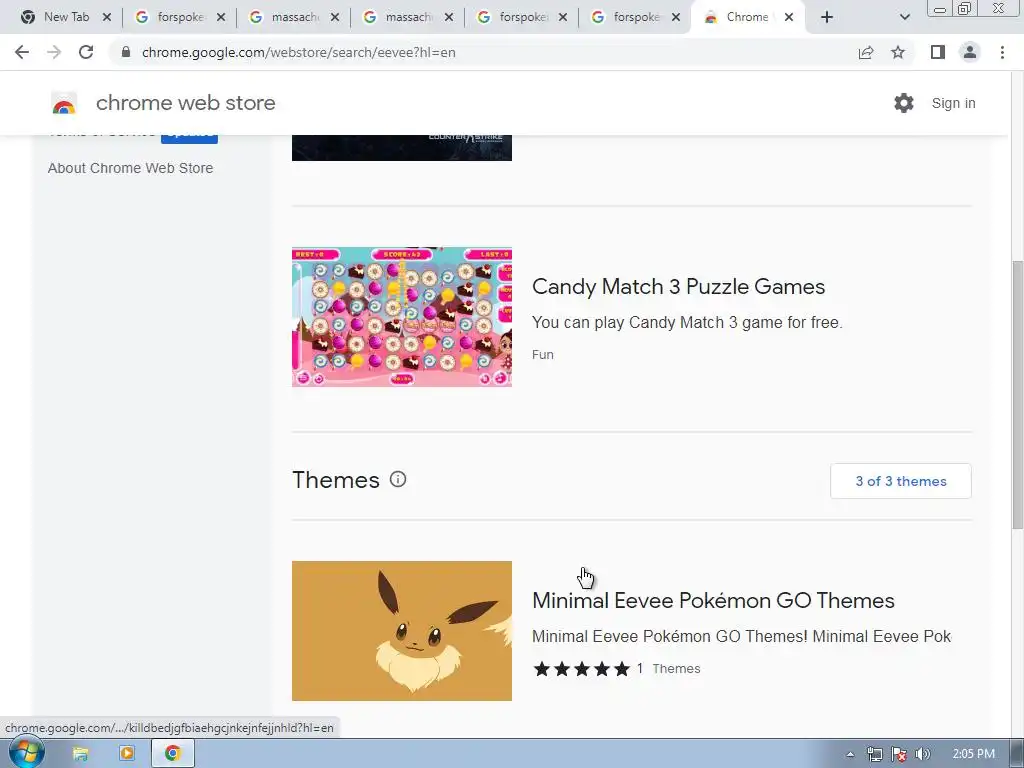Open About Chrome Web Store link
Screen dimensions: 1024x768
pyautogui.click(x=131, y=168)
